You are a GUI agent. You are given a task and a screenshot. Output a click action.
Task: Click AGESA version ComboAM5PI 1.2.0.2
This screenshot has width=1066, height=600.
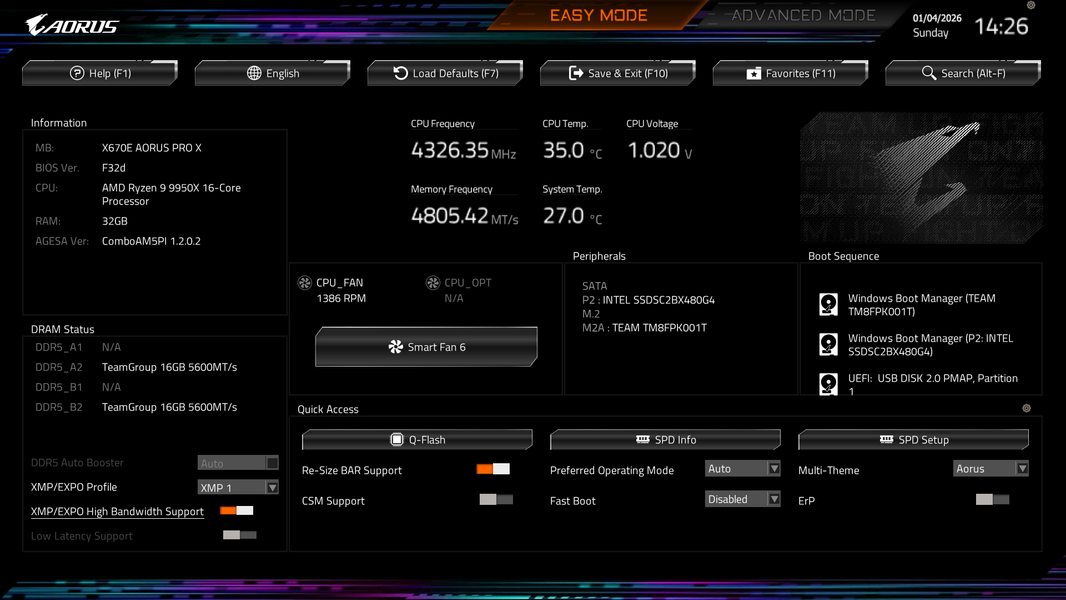(x=151, y=241)
